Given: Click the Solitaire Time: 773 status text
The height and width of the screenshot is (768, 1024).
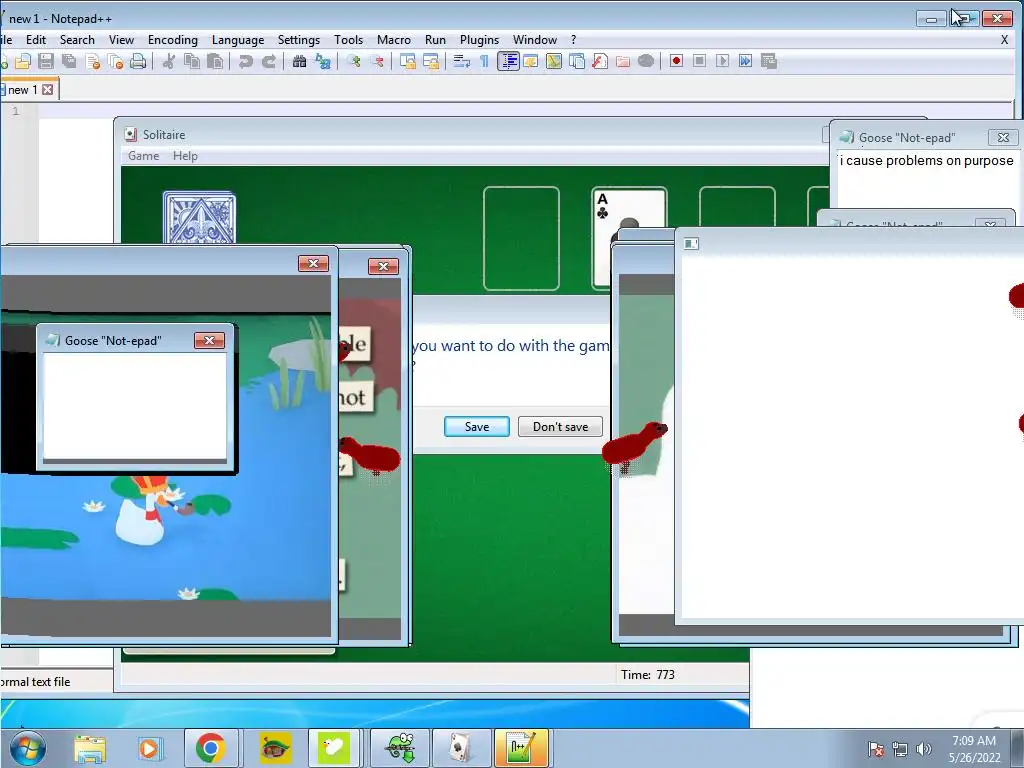Looking at the screenshot, I should click(648, 675).
